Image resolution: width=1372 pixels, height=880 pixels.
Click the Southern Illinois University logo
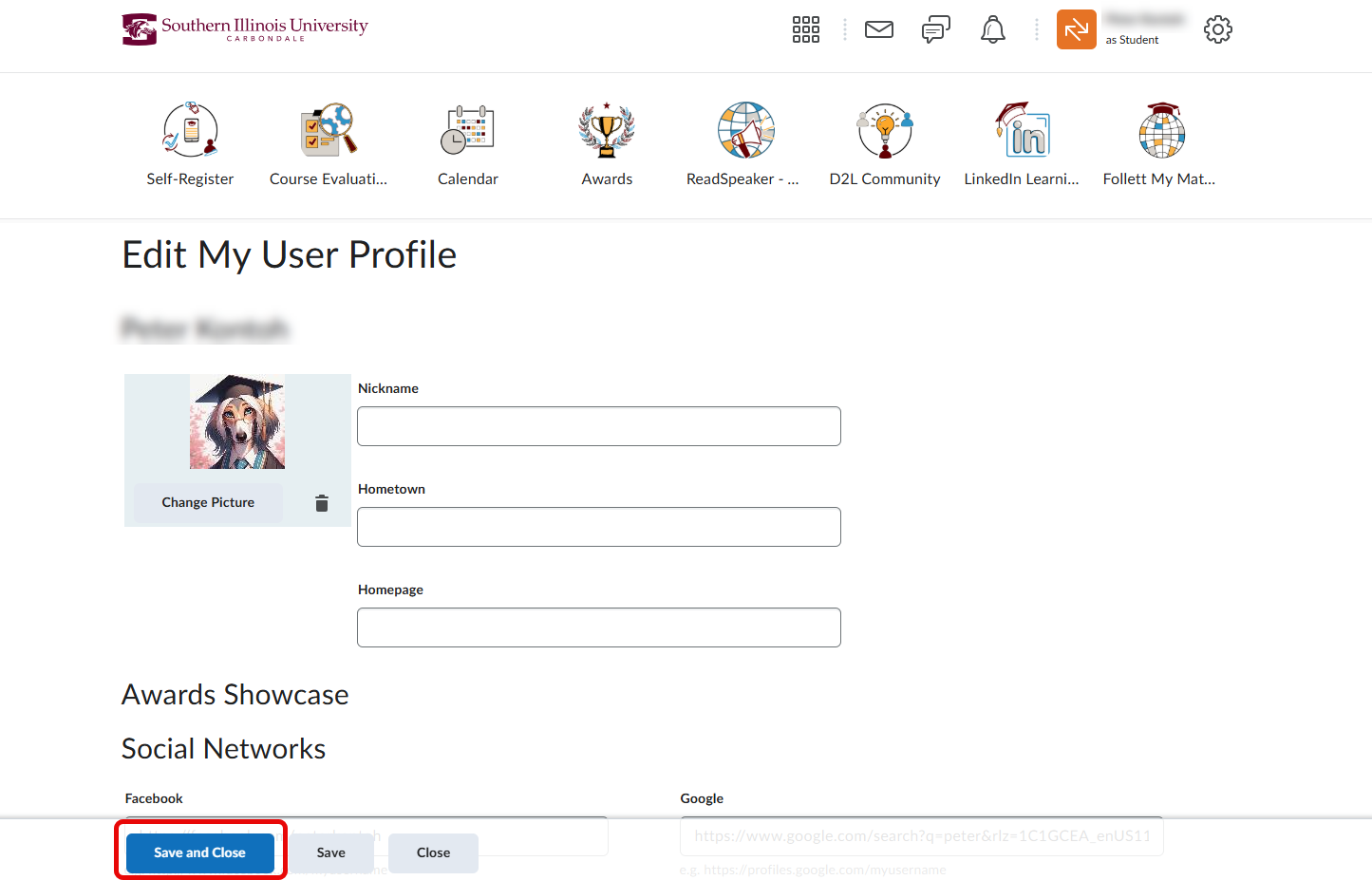click(244, 28)
